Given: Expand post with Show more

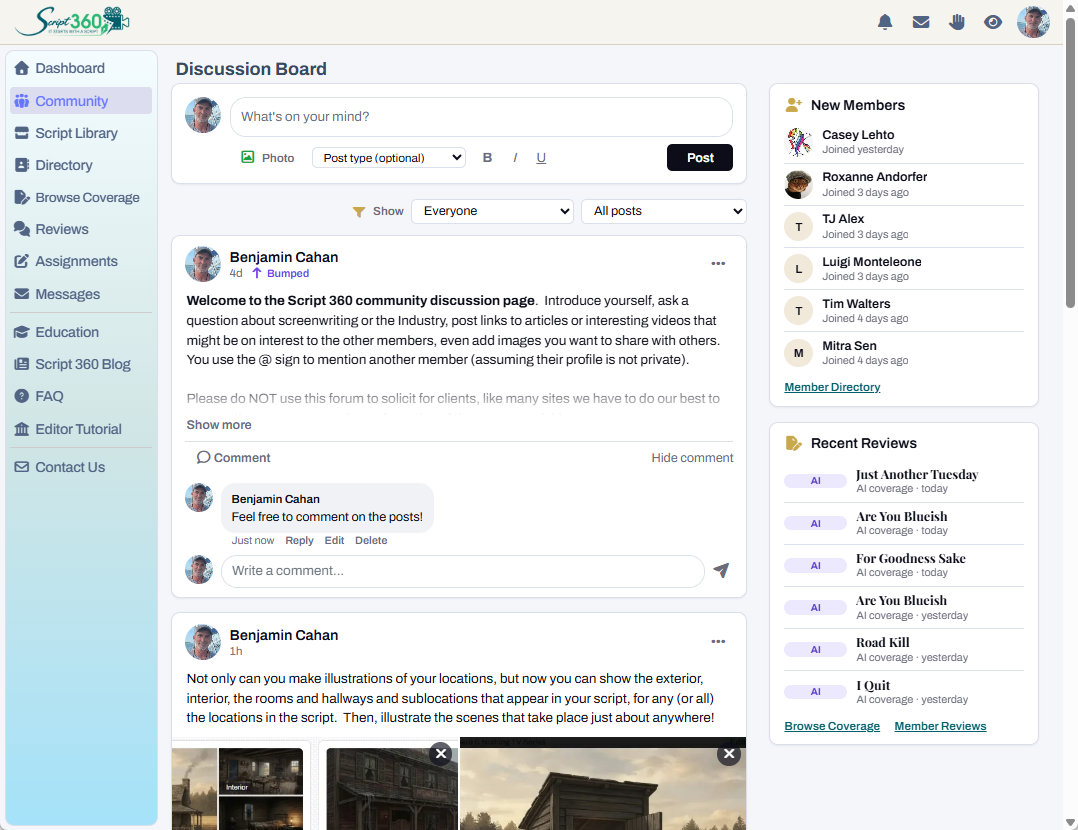Looking at the screenshot, I should [219, 425].
